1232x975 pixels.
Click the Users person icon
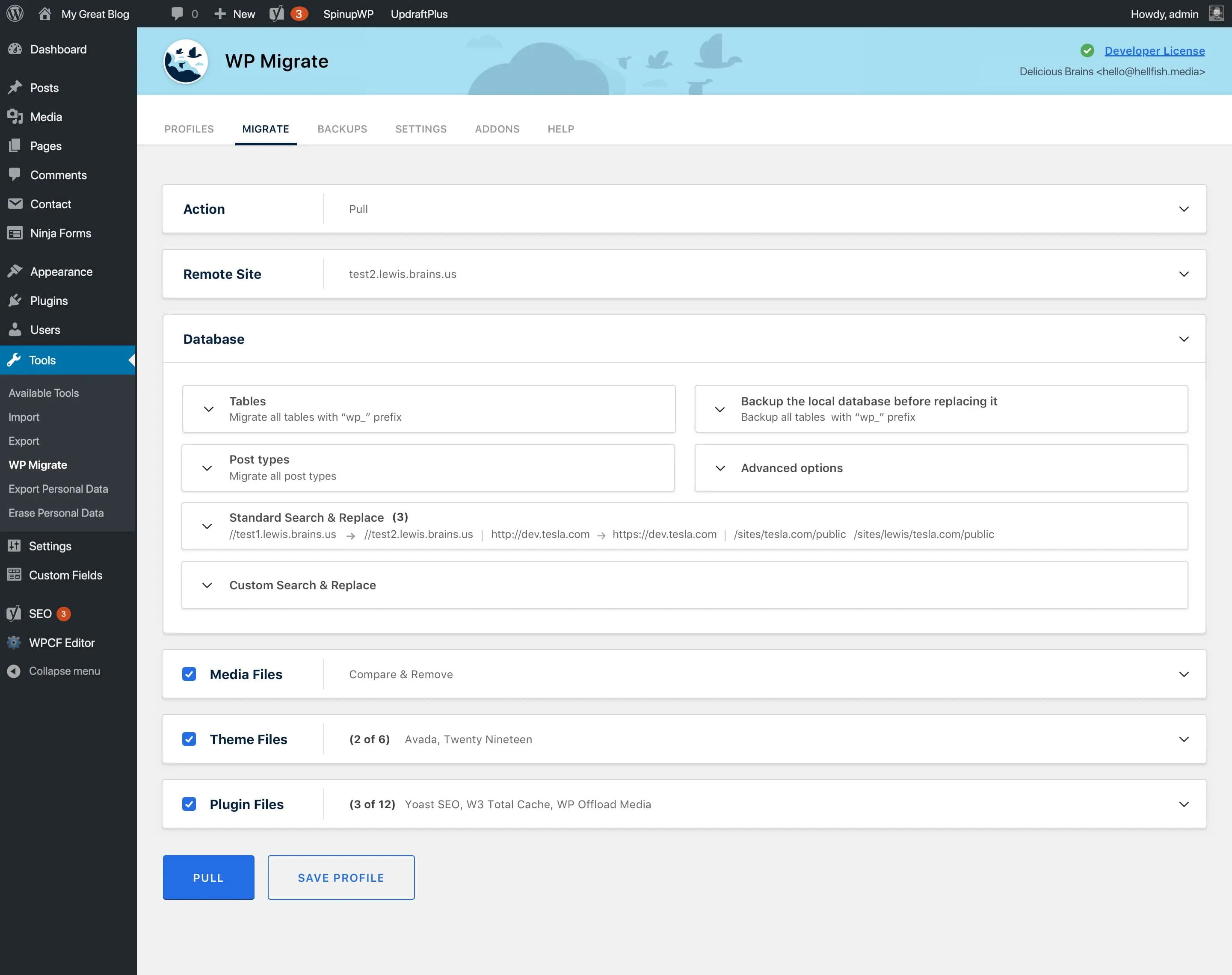click(15, 329)
